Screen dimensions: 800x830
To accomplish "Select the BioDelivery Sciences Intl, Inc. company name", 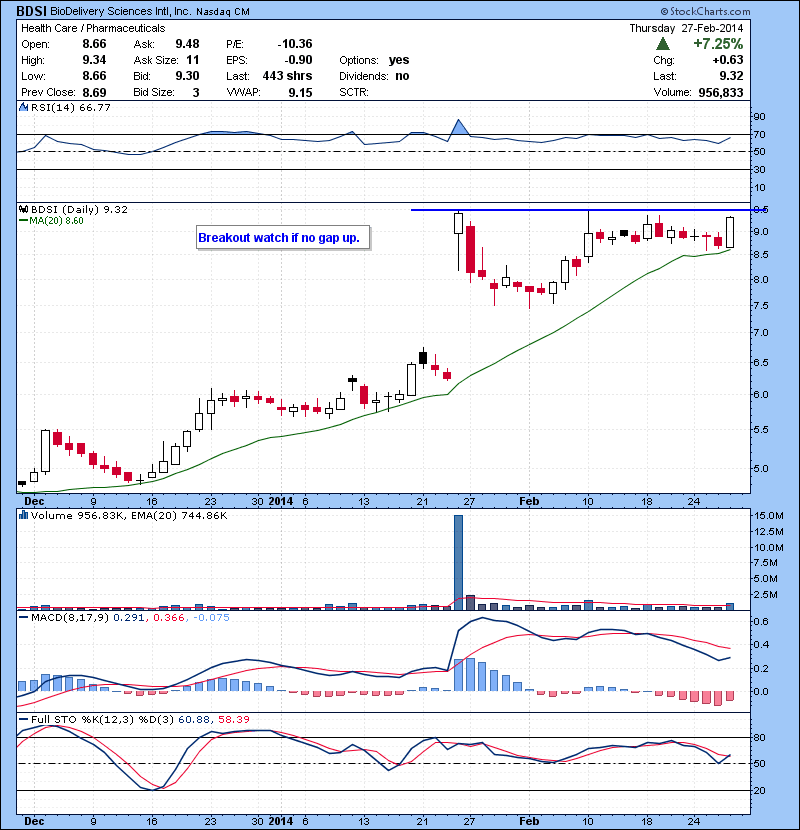I will click(121, 12).
